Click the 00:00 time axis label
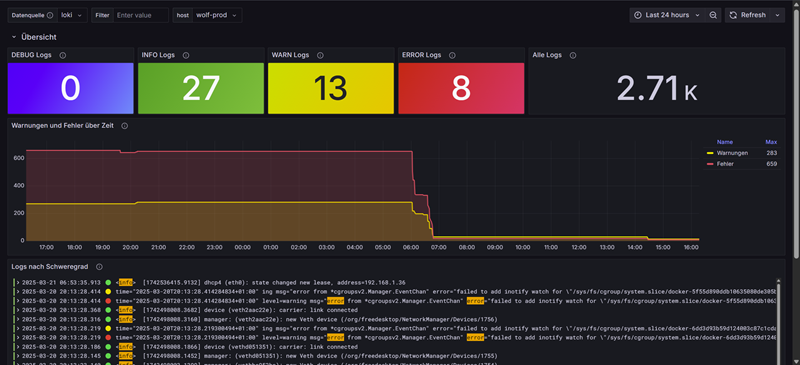The image size is (800, 365). (x=242, y=247)
